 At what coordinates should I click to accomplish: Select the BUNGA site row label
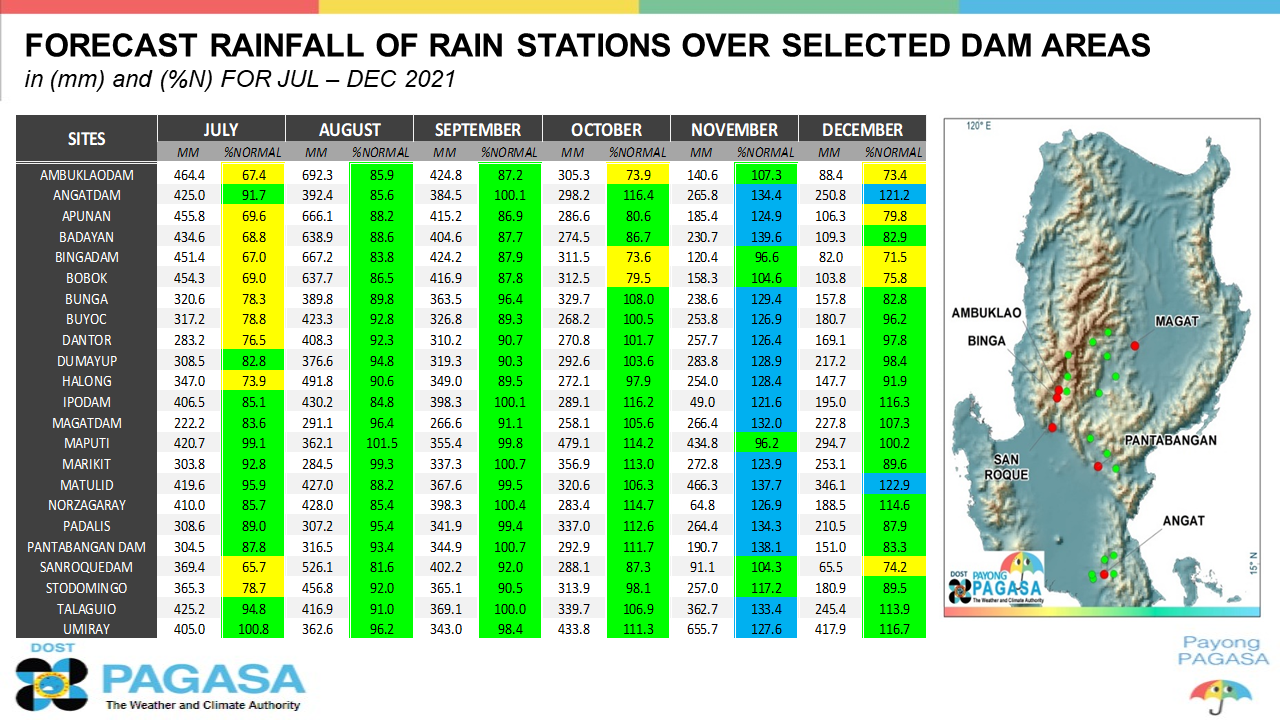[87, 299]
